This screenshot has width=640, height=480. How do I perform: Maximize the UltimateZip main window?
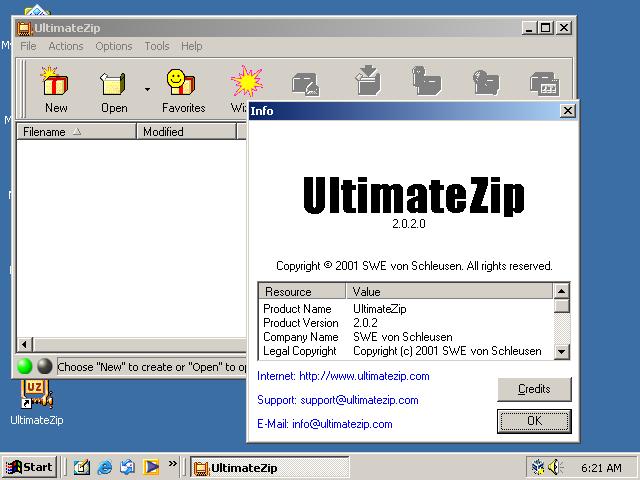click(546, 28)
